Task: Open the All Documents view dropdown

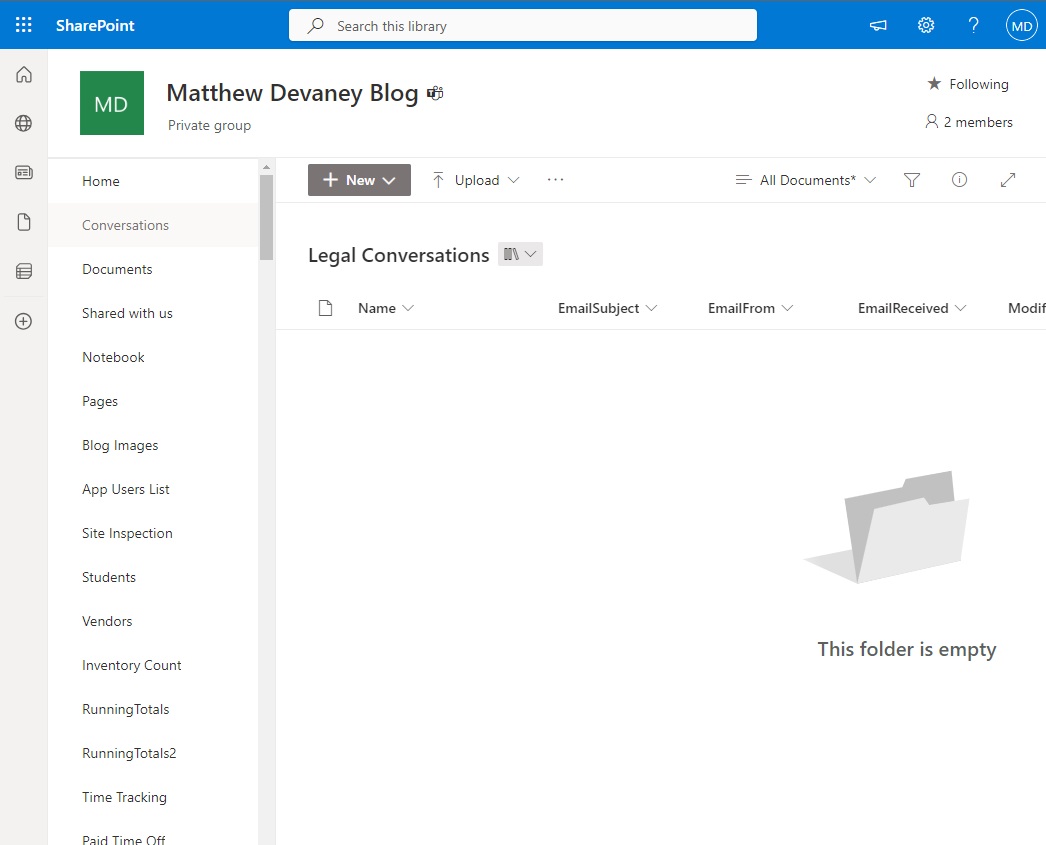Action: pyautogui.click(x=805, y=180)
